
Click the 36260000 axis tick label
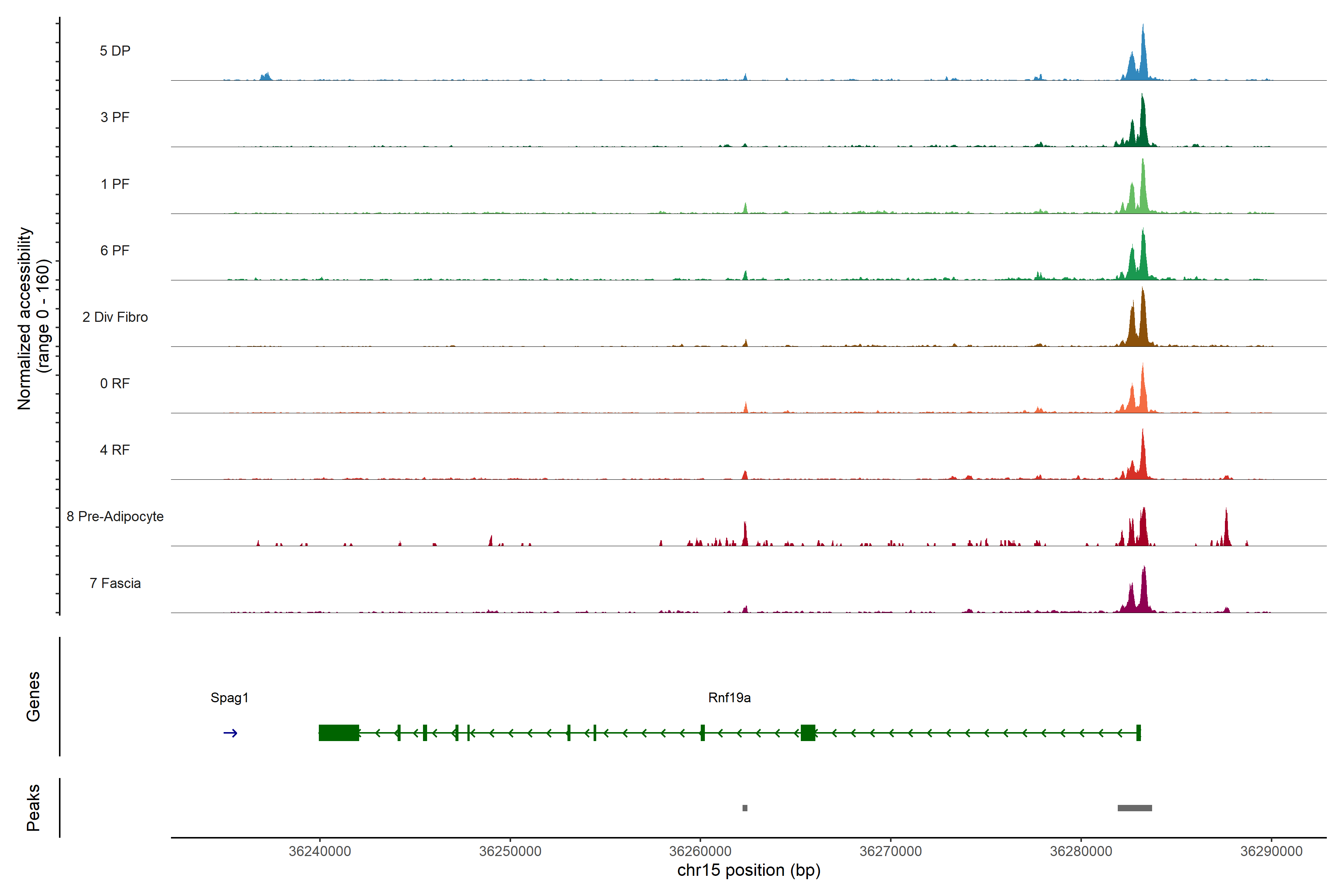click(700, 852)
